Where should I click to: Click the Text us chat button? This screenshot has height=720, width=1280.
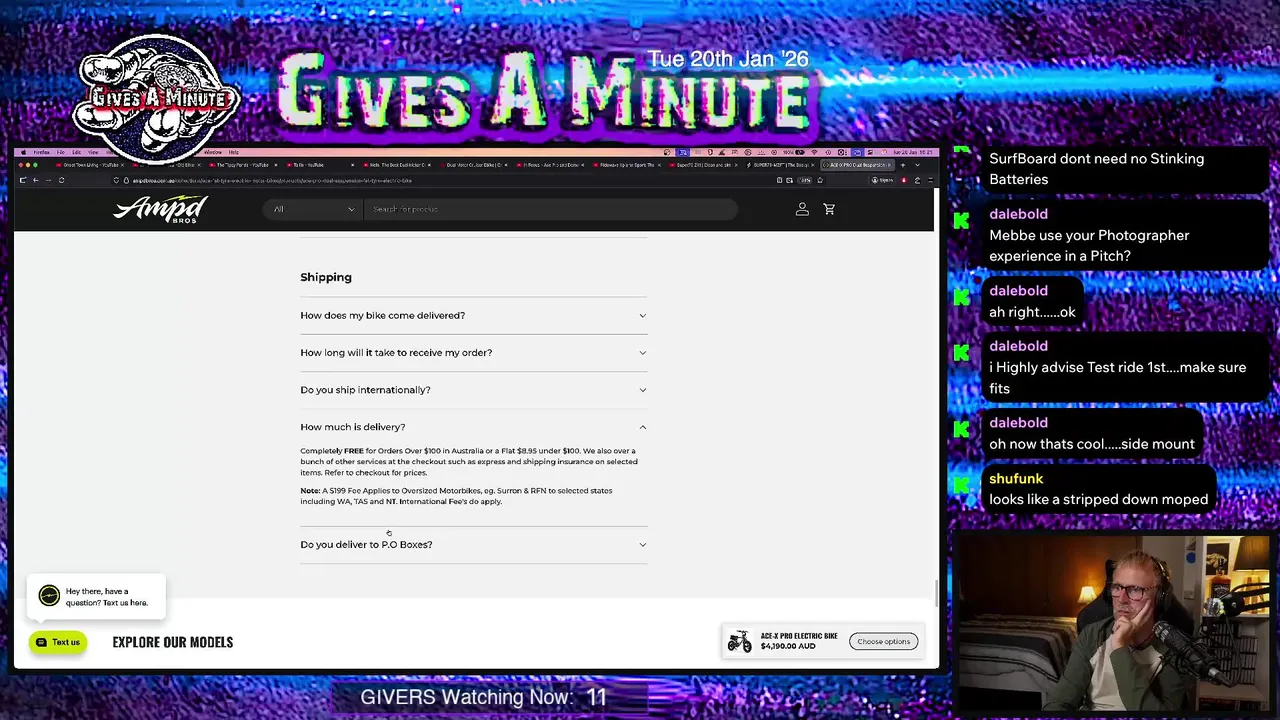point(57,642)
